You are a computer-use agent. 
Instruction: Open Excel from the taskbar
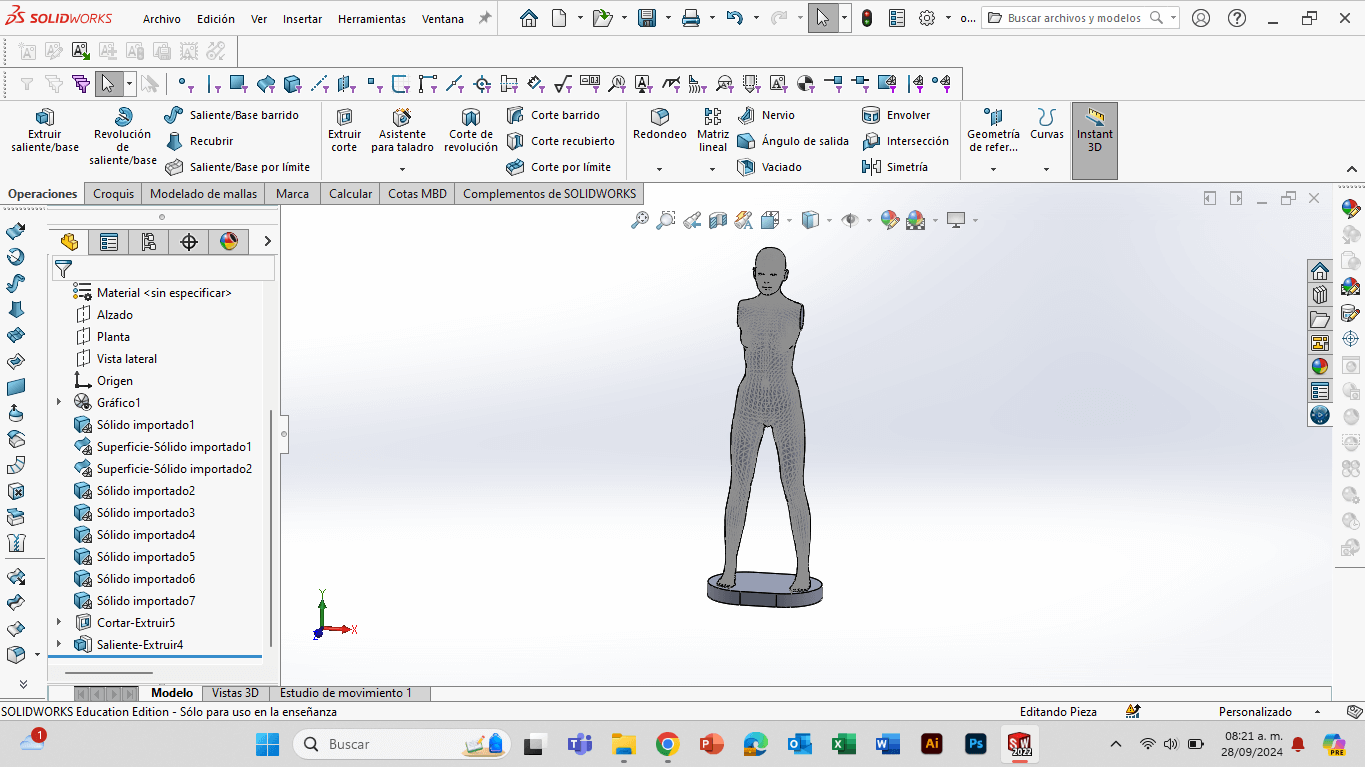[842, 744]
